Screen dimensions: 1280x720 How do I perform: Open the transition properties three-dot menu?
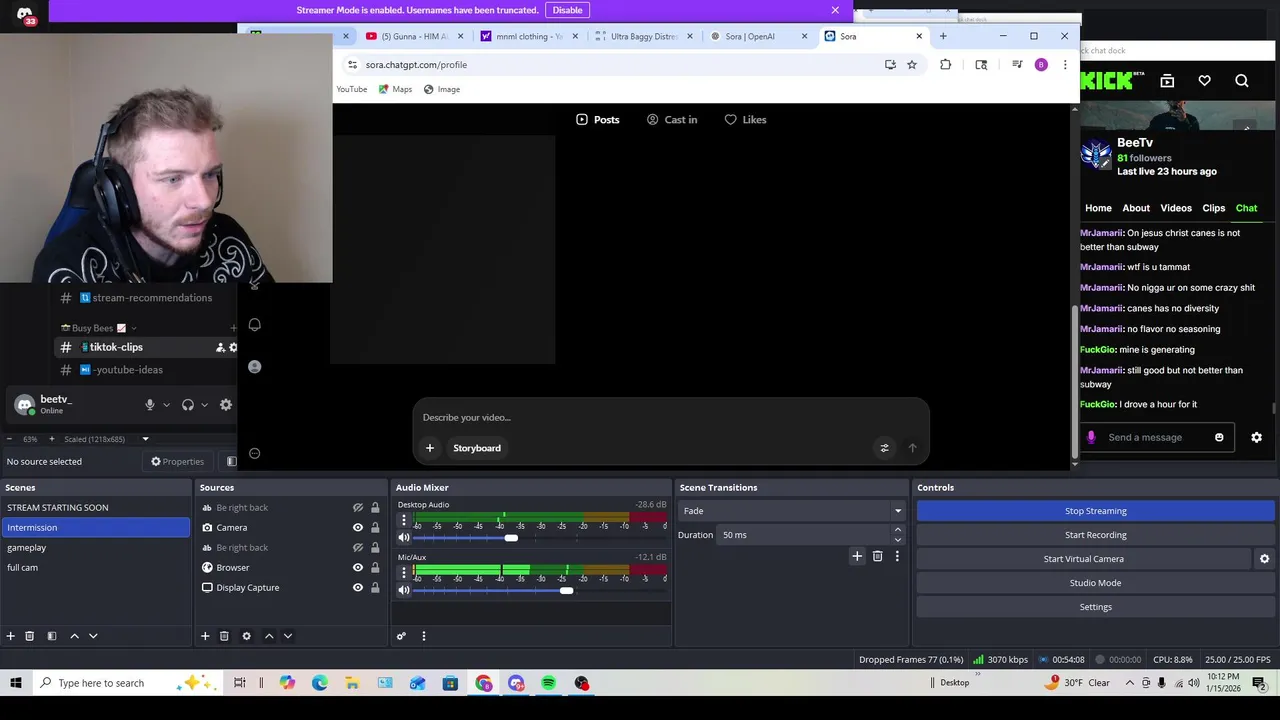(x=897, y=556)
